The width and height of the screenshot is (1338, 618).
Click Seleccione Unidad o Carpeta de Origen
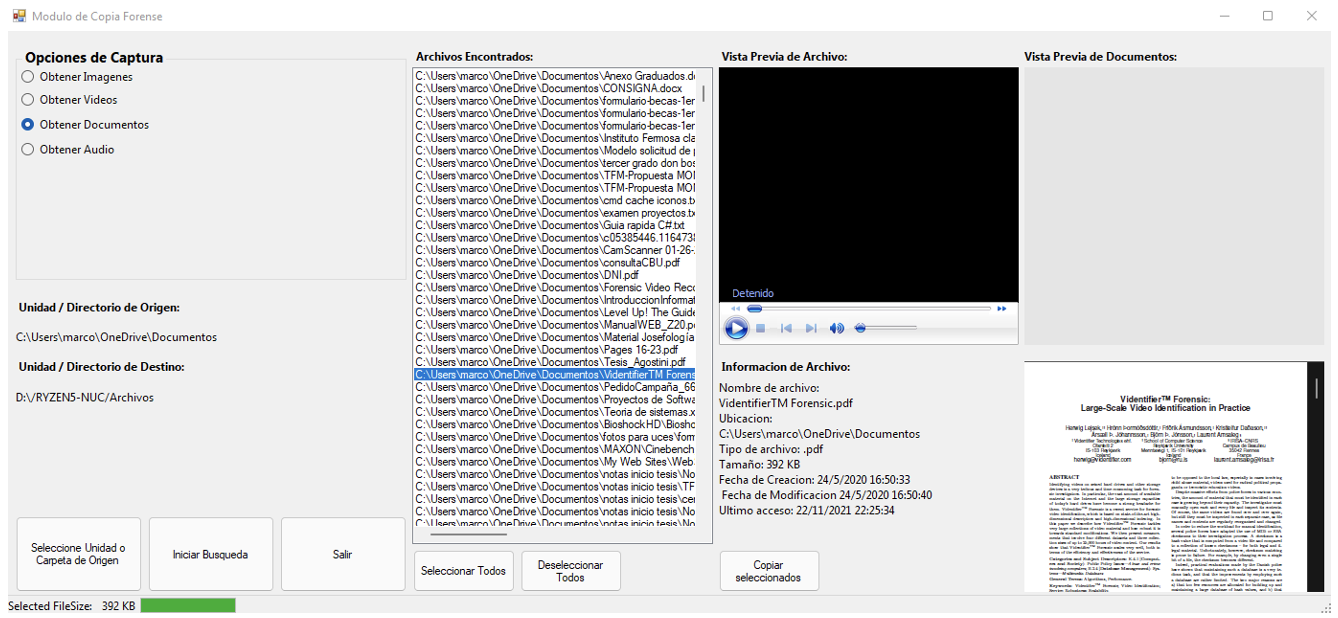(x=78, y=554)
